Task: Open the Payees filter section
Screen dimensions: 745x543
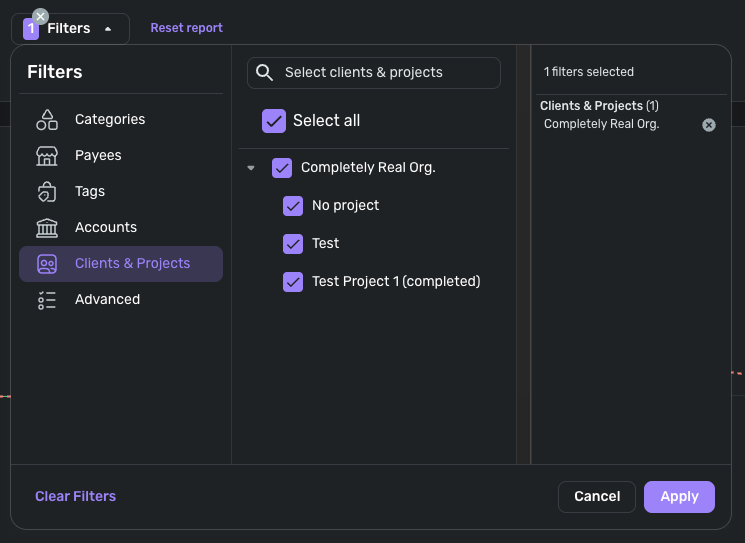Action: pos(98,156)
